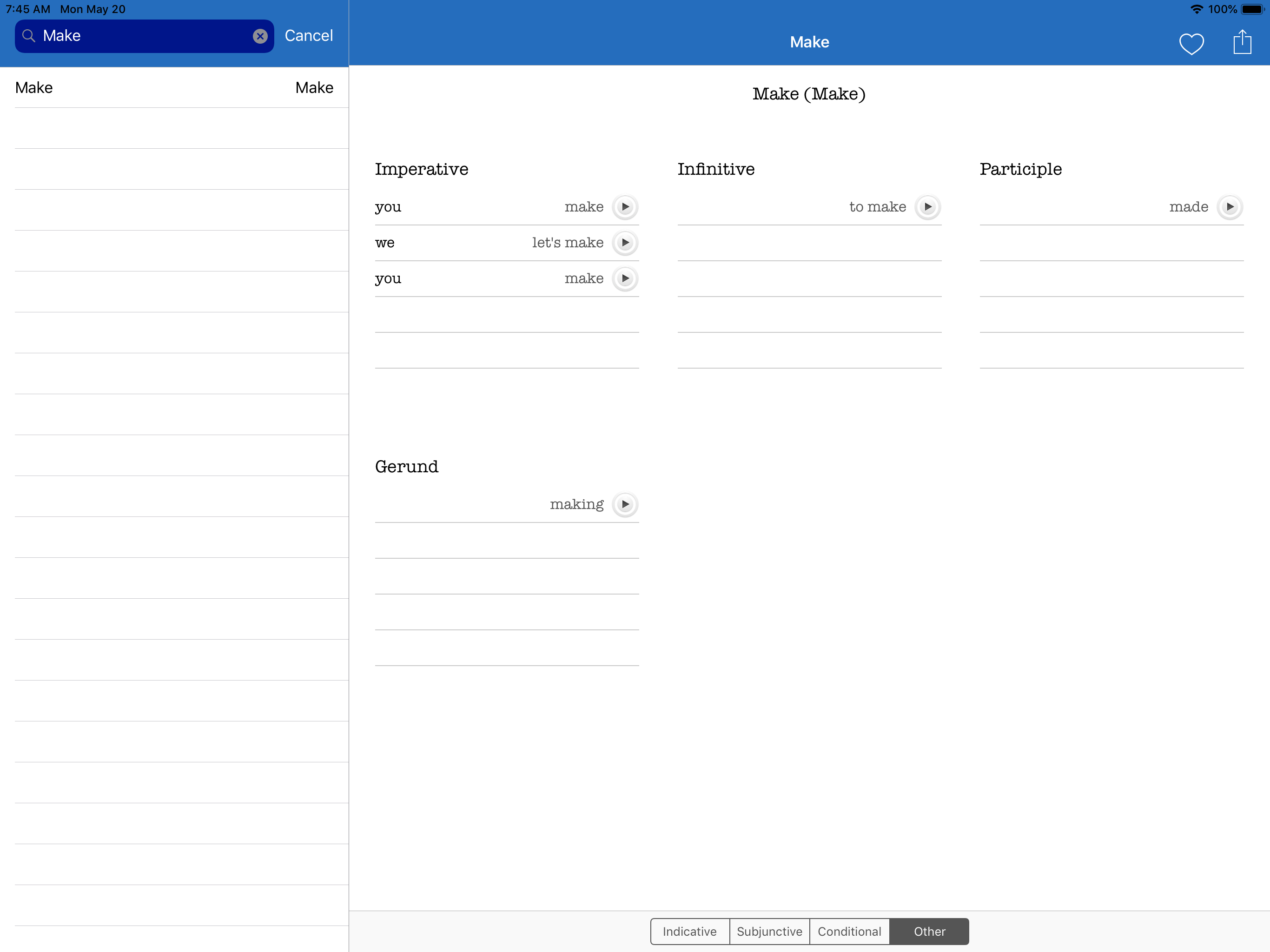Switch to the Conditional tab
Image resolution: width=1270 pixels, height=952 pixels.
(849, 932)
